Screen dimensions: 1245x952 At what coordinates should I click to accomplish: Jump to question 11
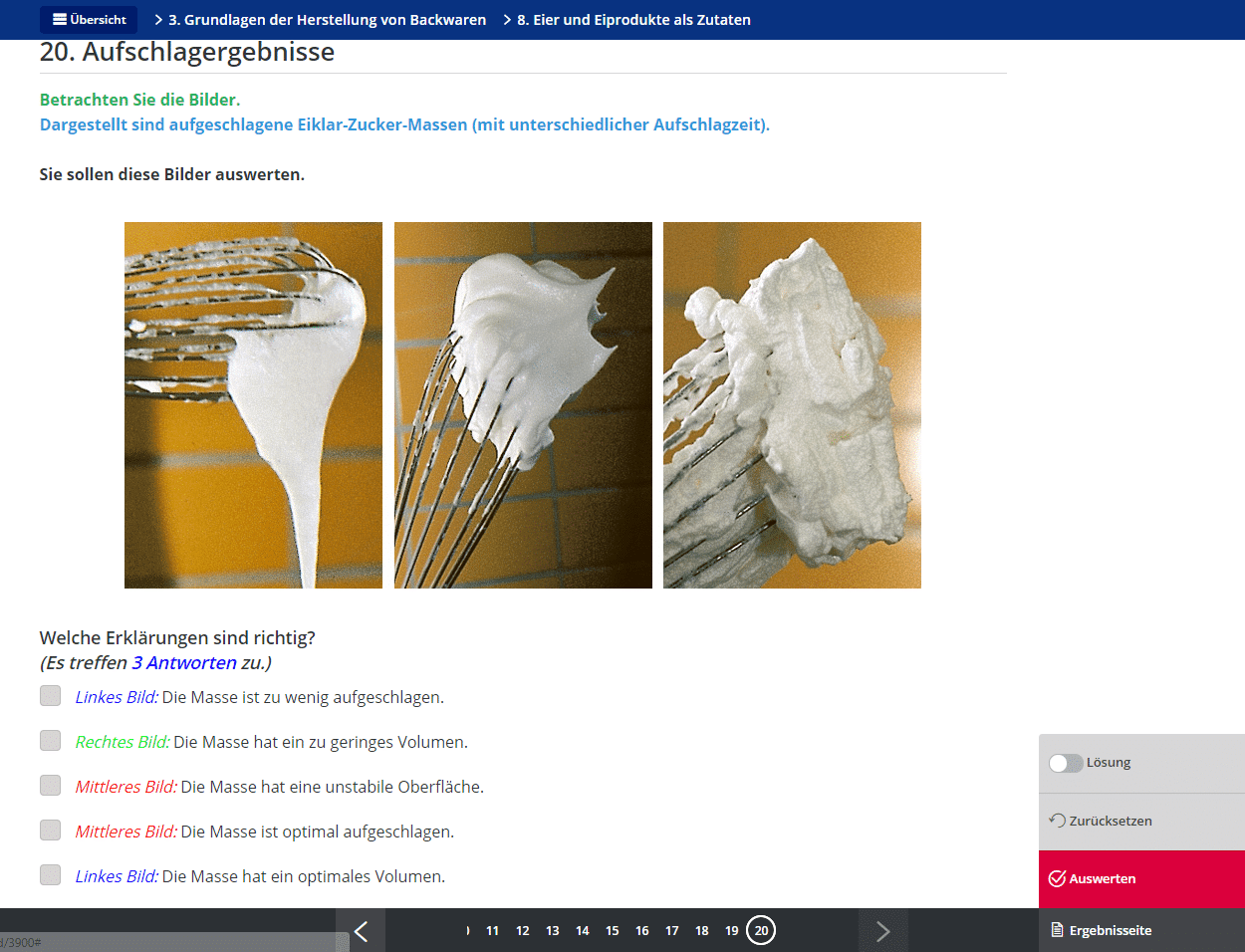pos(492,931)
